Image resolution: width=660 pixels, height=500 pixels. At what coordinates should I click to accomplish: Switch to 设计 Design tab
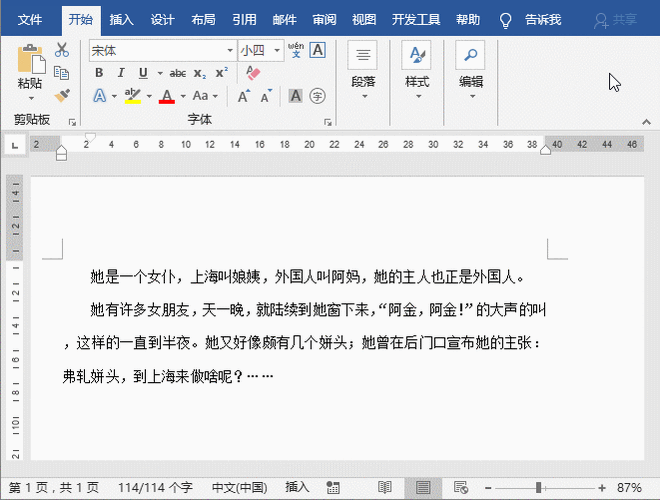(x=162, y=20)
